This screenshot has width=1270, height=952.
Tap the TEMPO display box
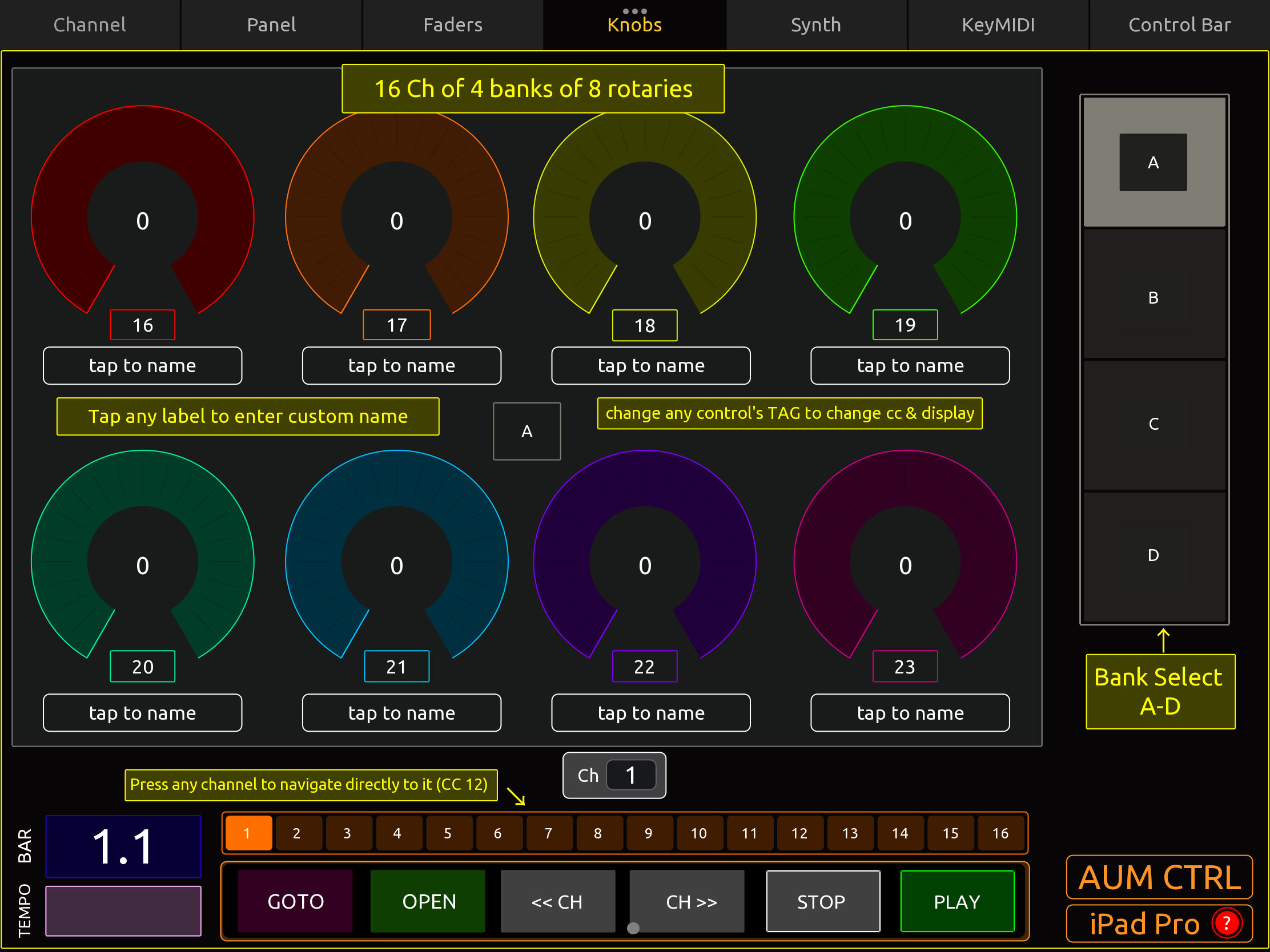click(123, 911)
